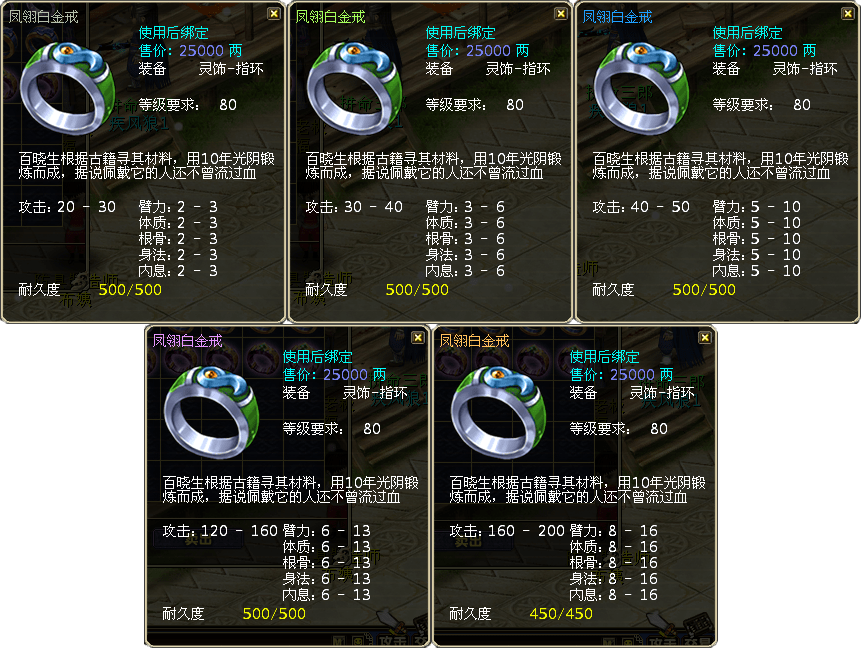This screenshot has width=861, height=648.
Task: Close the orange-titled ring tooltip panel
Action: click(705, 338)
